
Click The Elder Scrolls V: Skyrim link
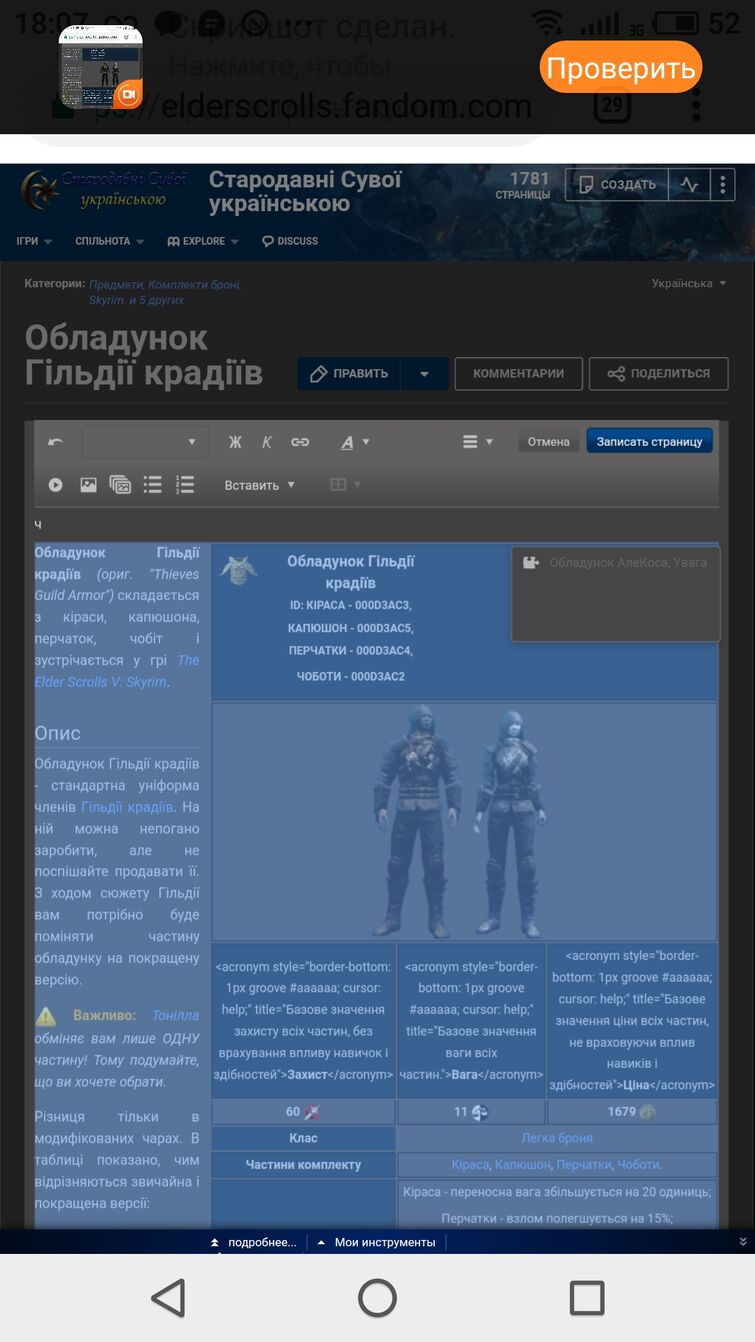[x=117, y=671]
